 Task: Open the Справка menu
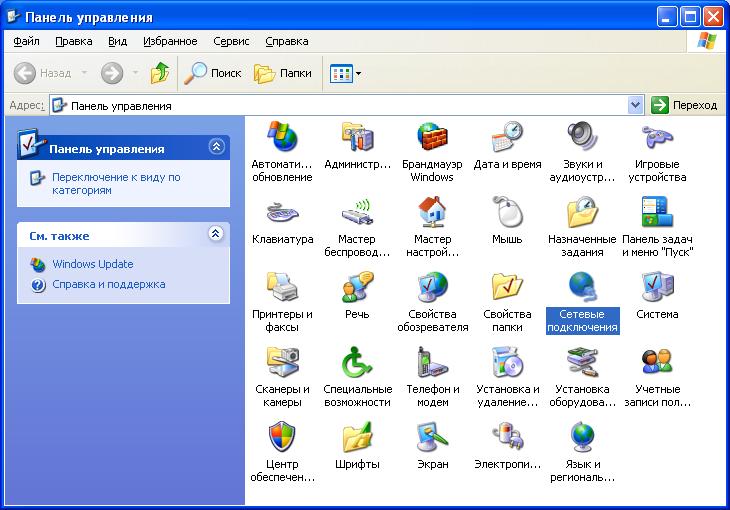tap(287, 41)
